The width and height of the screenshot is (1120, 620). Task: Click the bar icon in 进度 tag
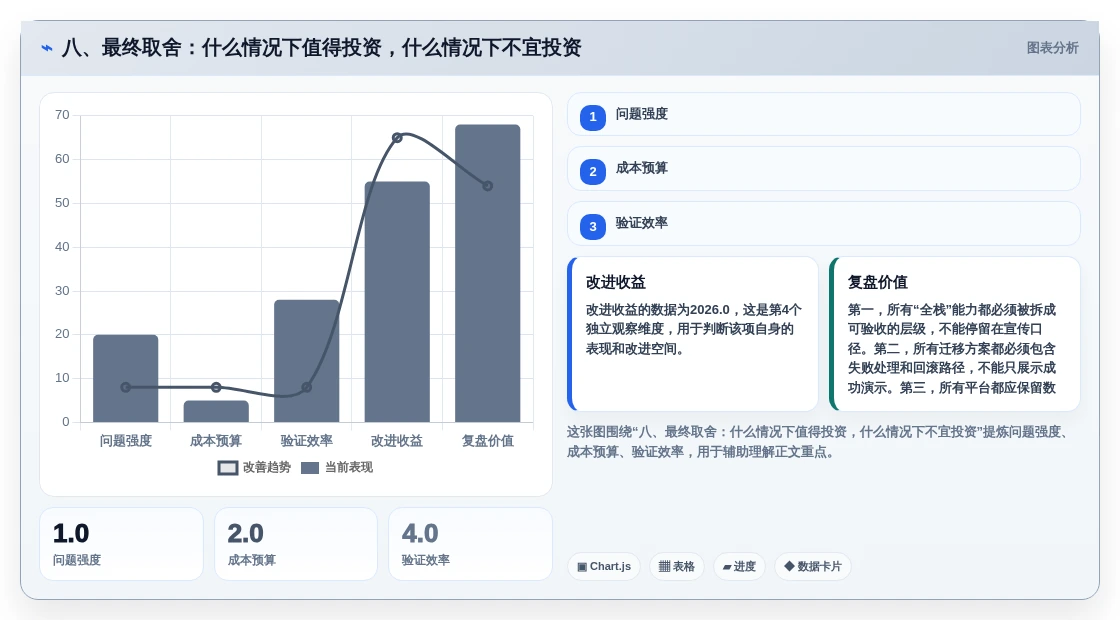coord(727,567)
